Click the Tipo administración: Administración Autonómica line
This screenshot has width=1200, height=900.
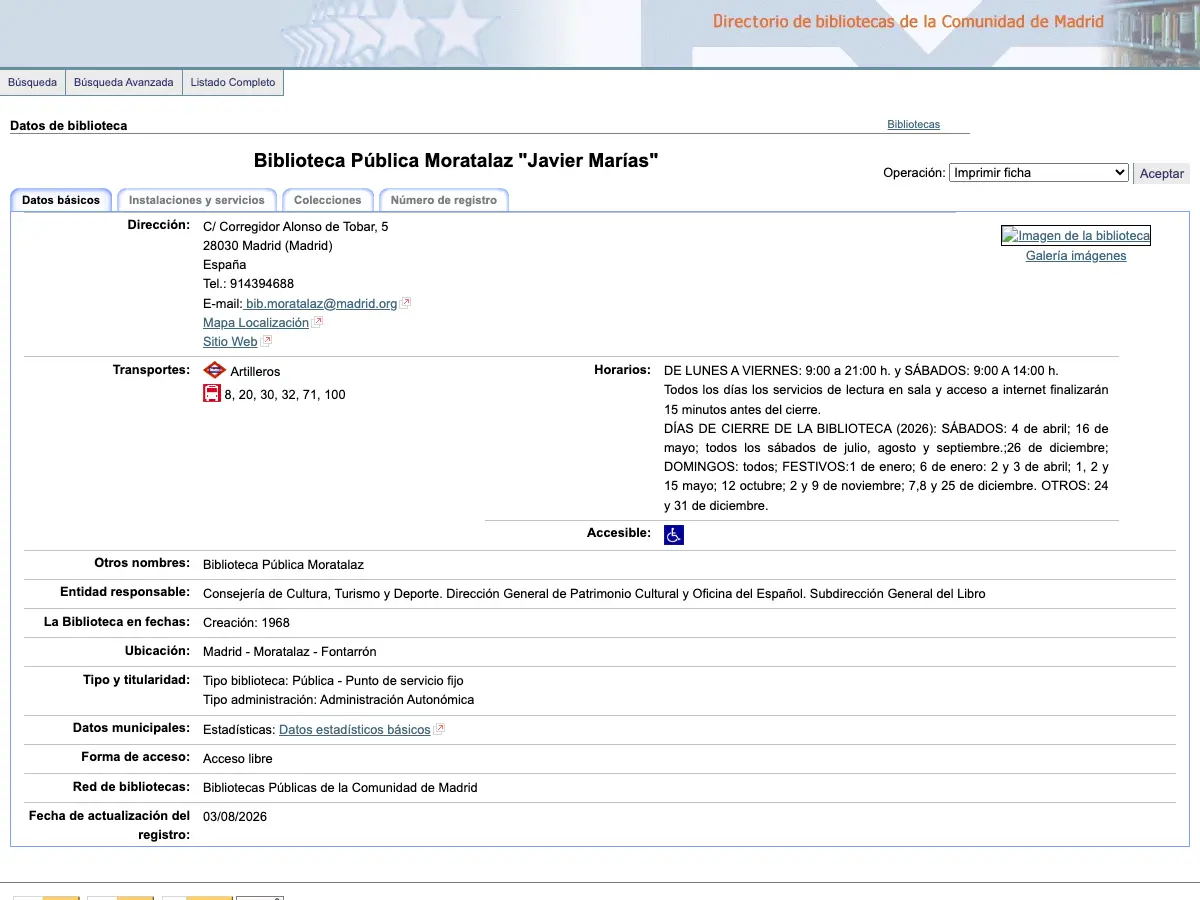(339, 700)
